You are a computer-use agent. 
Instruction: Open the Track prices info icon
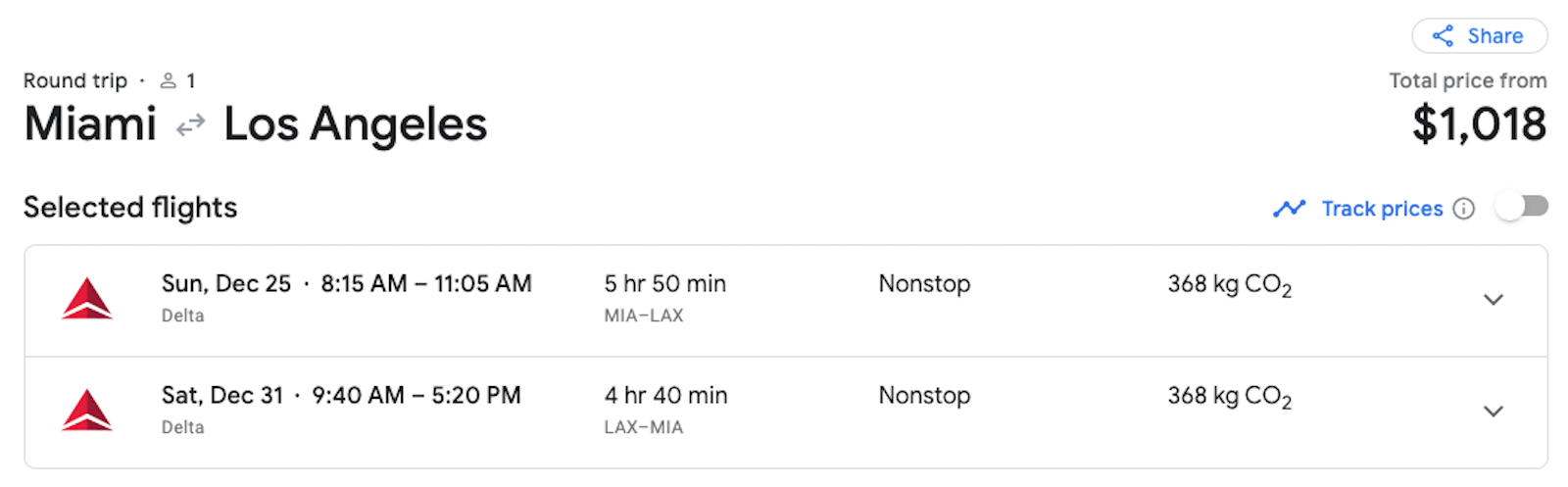coord(1463,209)
